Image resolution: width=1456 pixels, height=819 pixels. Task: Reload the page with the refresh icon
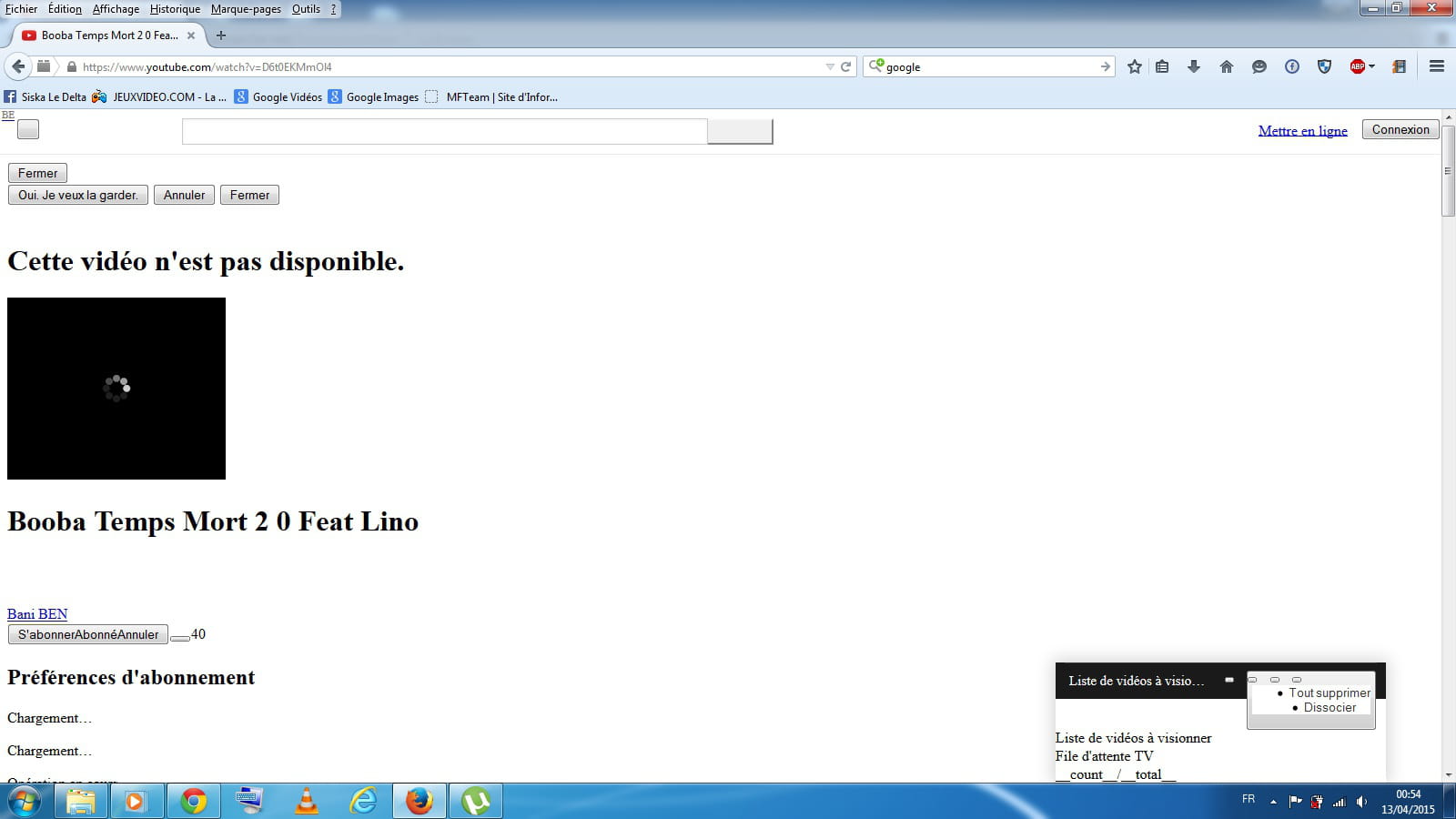pos(845,66)
